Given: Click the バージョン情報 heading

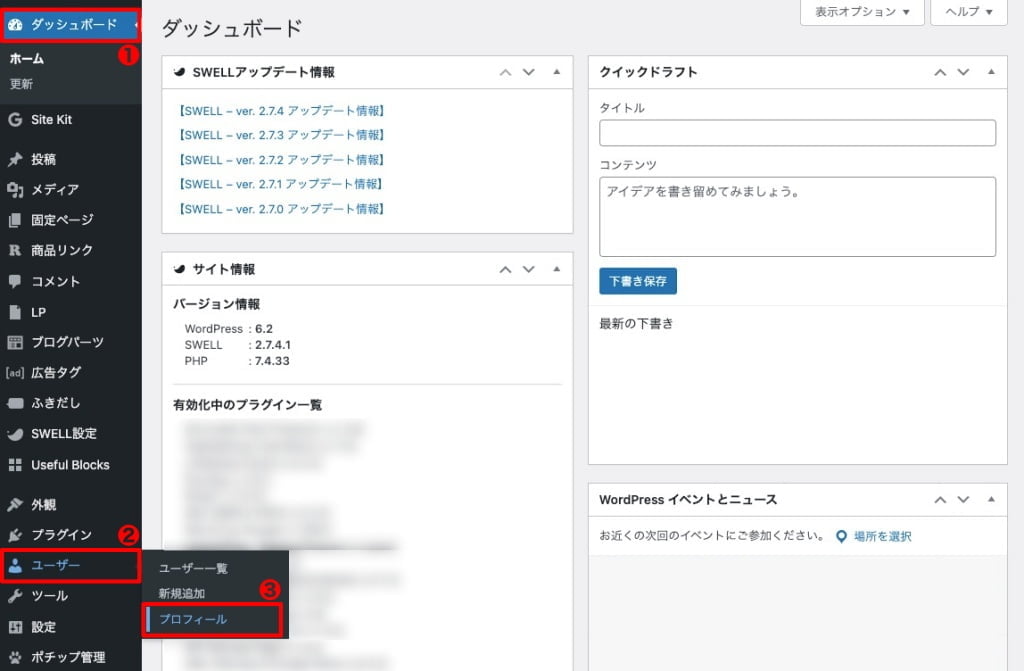Looking at the screenshot, I should point(216,304).
